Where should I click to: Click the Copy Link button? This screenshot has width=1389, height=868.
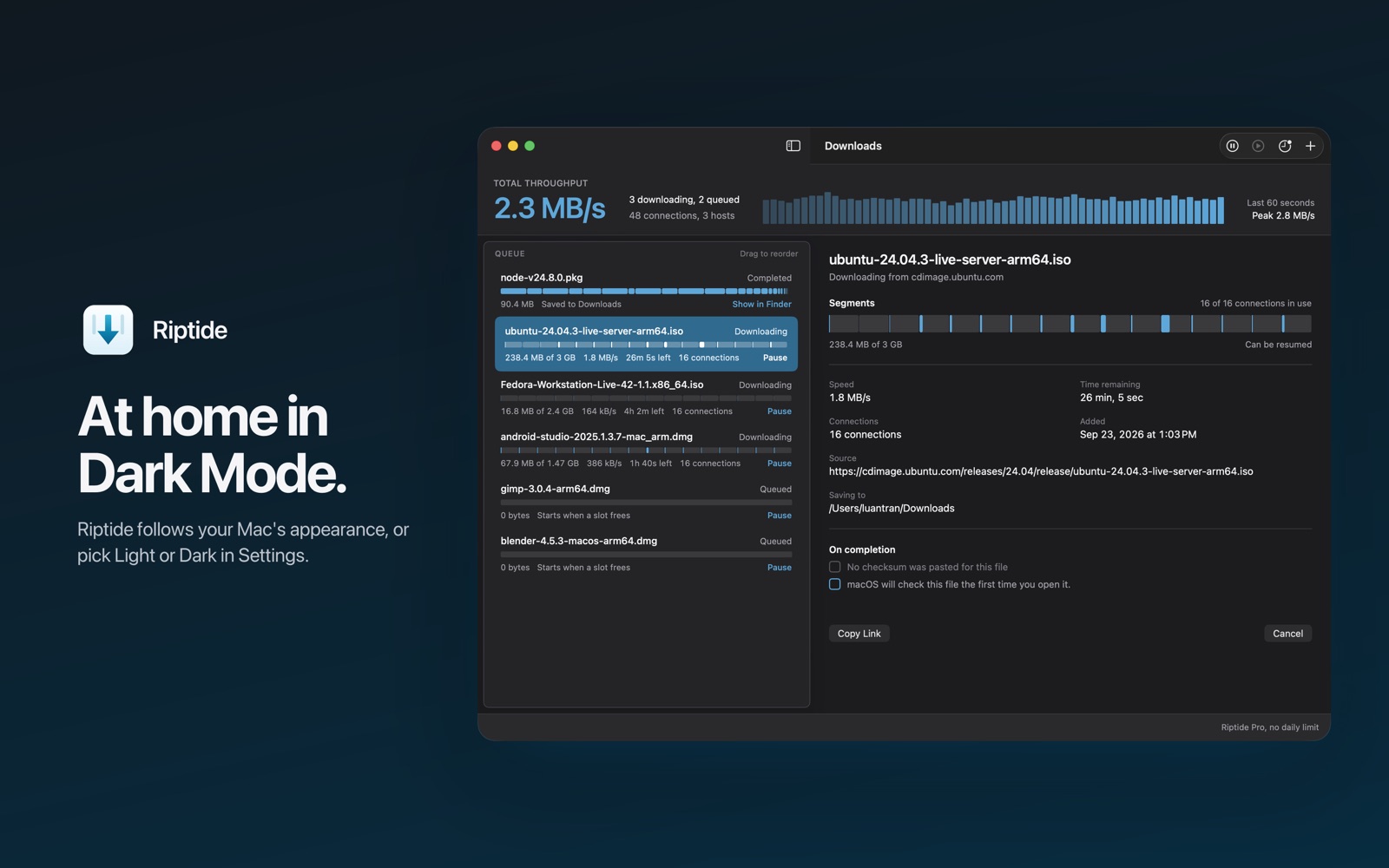[x=859, y=634]
